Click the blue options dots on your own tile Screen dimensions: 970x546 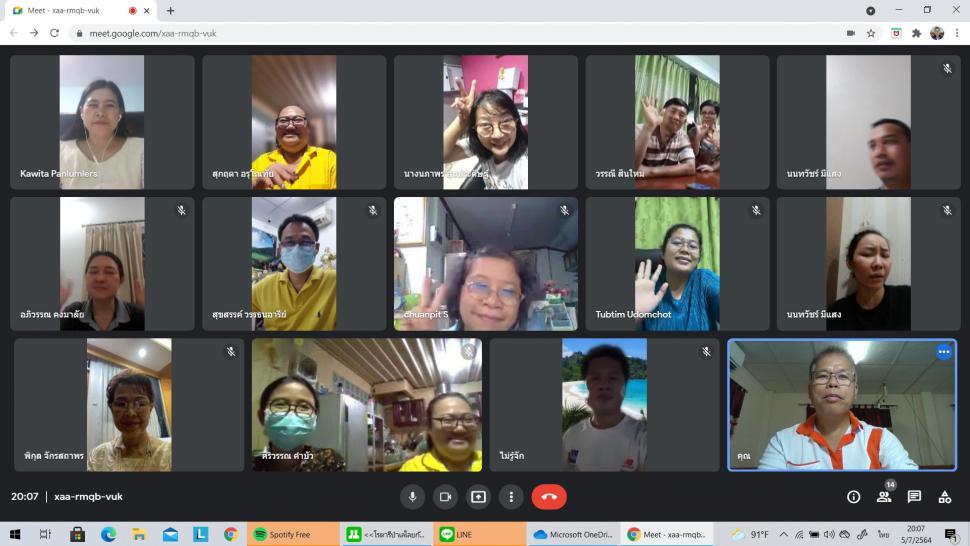pos(943,352)
